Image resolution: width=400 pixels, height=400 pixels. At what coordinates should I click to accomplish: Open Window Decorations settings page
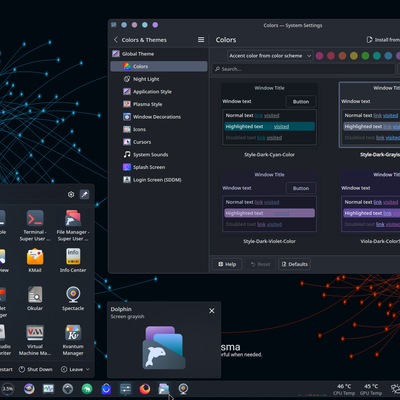click(x=159, y=117)
